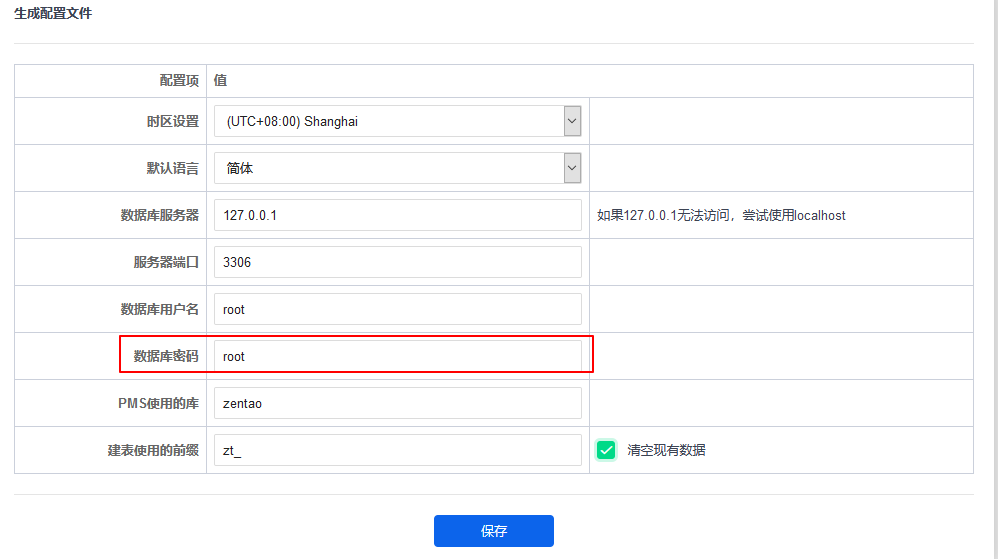
Task: Click the PMS使用的库 label text
Action: [x=158, y=403]
